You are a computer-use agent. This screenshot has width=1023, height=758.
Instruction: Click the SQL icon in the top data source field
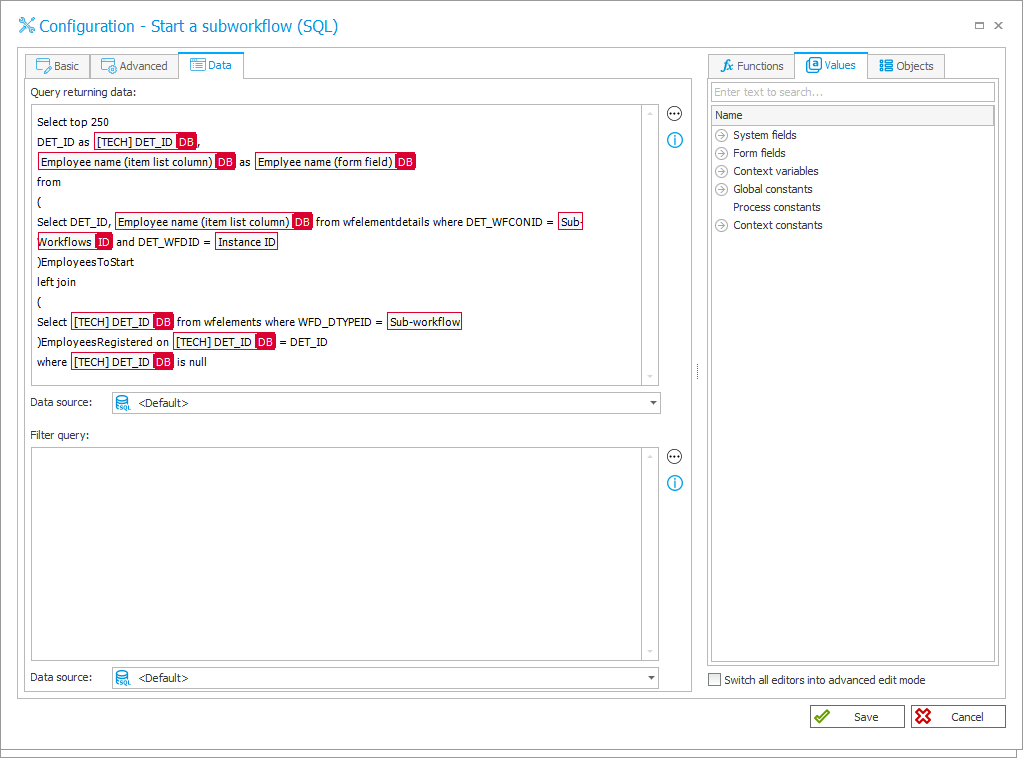tap(123, 402)
